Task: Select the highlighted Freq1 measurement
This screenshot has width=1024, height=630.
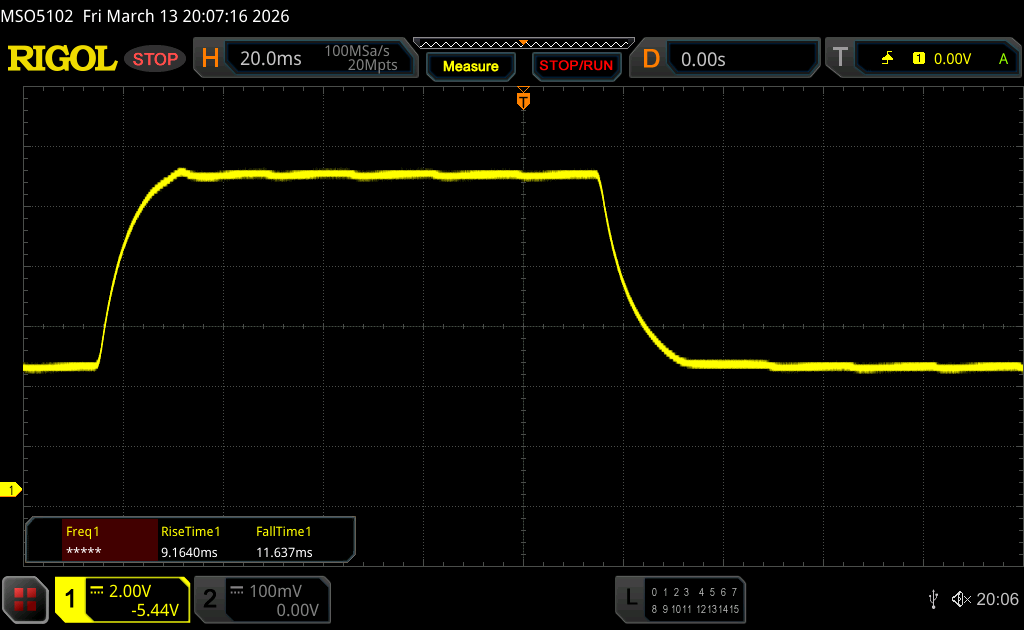Action: coord(96,541)
